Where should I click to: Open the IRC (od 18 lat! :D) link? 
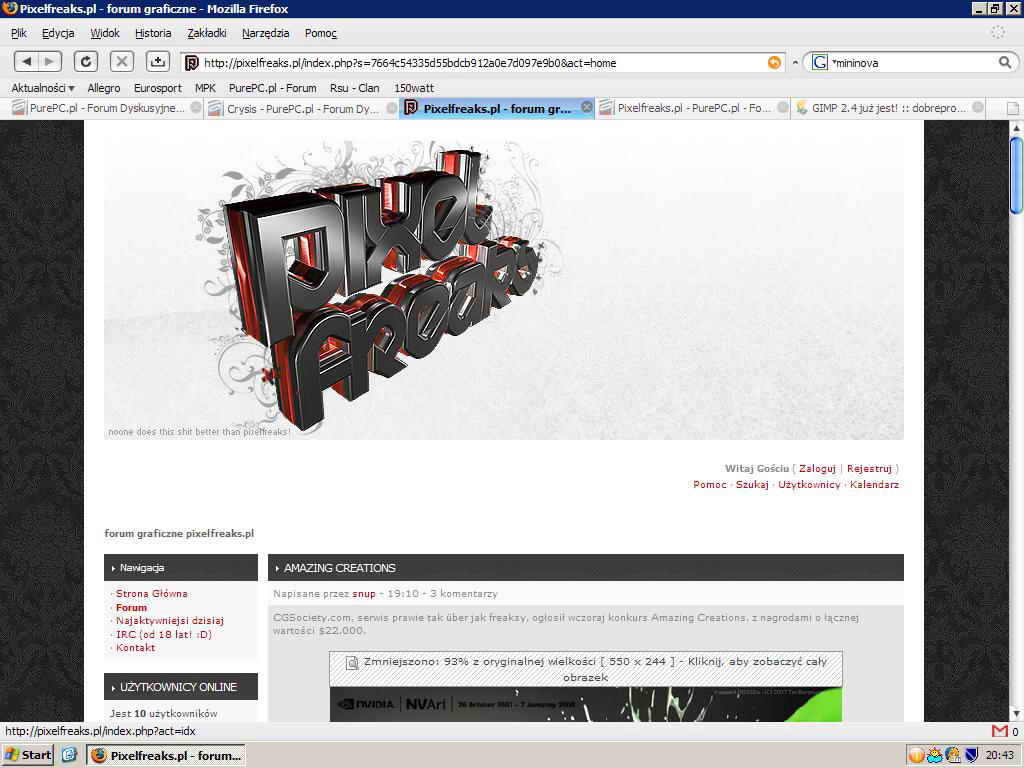tap(164, 634)
